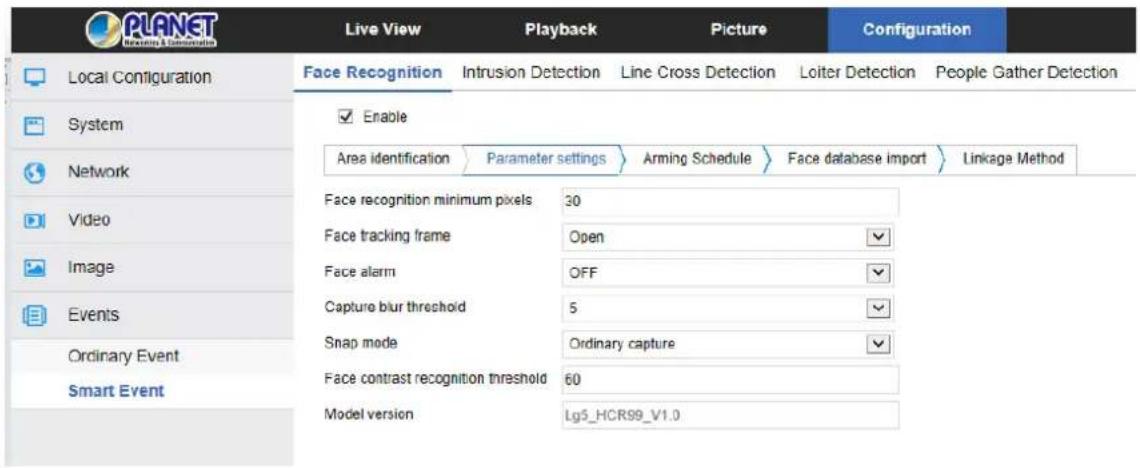Click the Face contrast recognition threshold field

click(730, 379)
